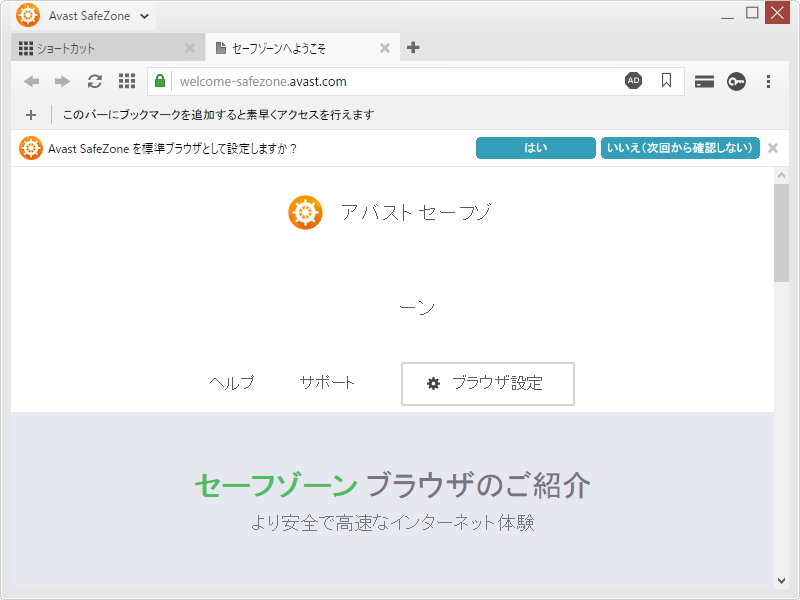Open the password manager key icon
Viewport: 800px width, 600px height.
coord(736,81)
